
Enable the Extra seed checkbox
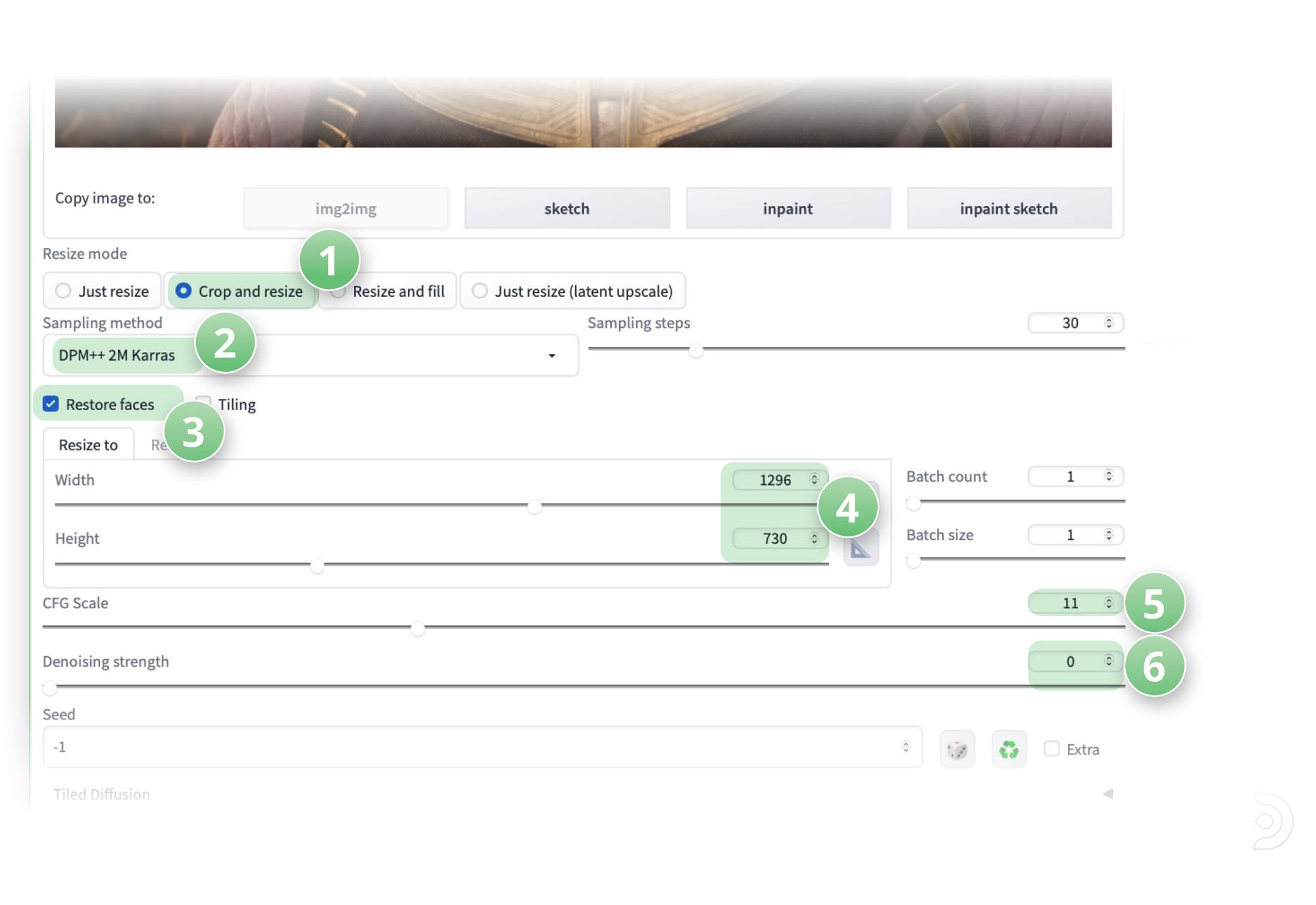point(1051,749)
